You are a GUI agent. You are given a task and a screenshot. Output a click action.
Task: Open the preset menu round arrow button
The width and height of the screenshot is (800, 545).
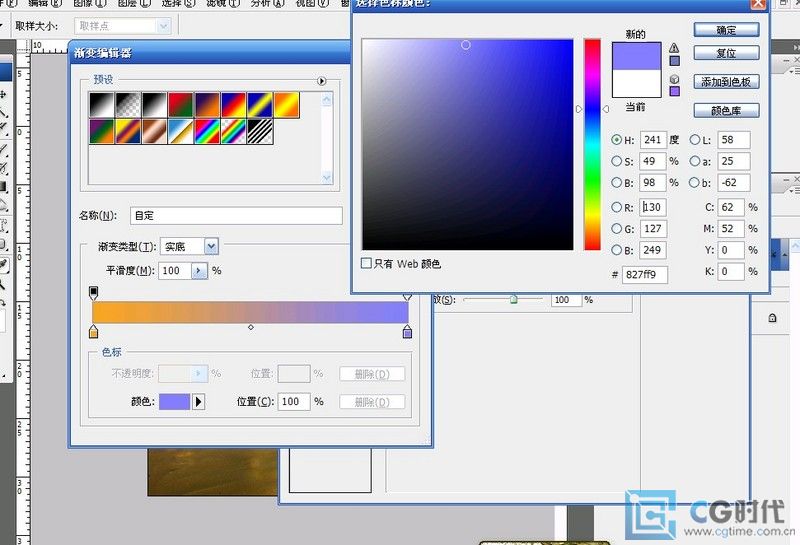pyautogui.click(x=321, y=81)
